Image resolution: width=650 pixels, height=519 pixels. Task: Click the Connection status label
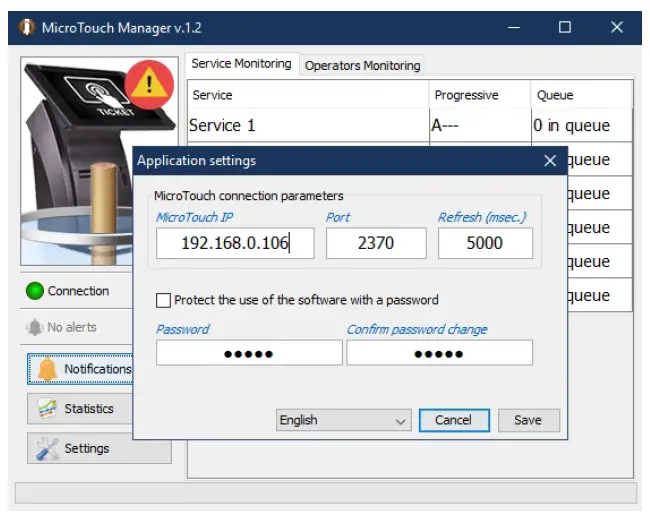click(x=78, y=291)
